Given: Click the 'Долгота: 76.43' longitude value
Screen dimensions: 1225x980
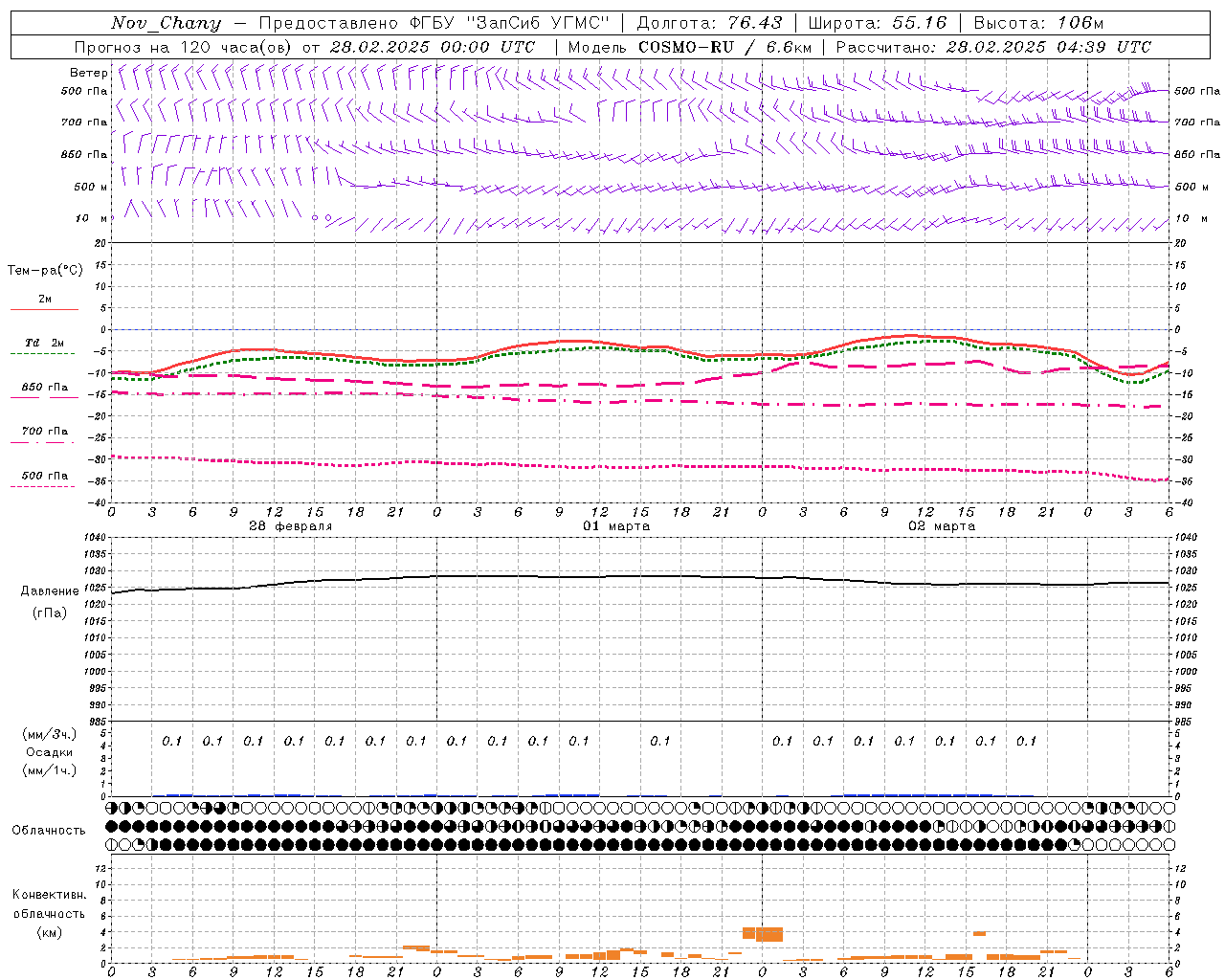Looking at the screenshot, I should click(709, 23).
